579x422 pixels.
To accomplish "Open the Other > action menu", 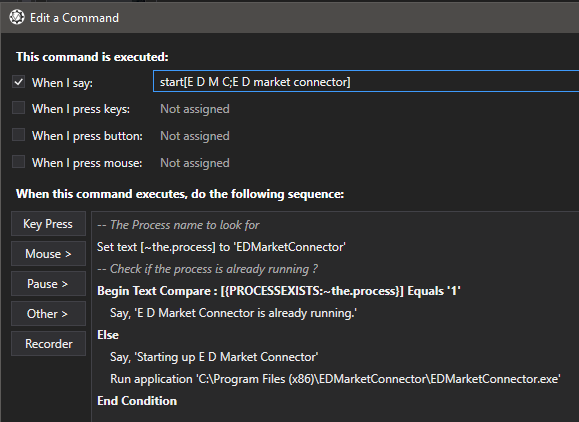I will coord(48,313).
